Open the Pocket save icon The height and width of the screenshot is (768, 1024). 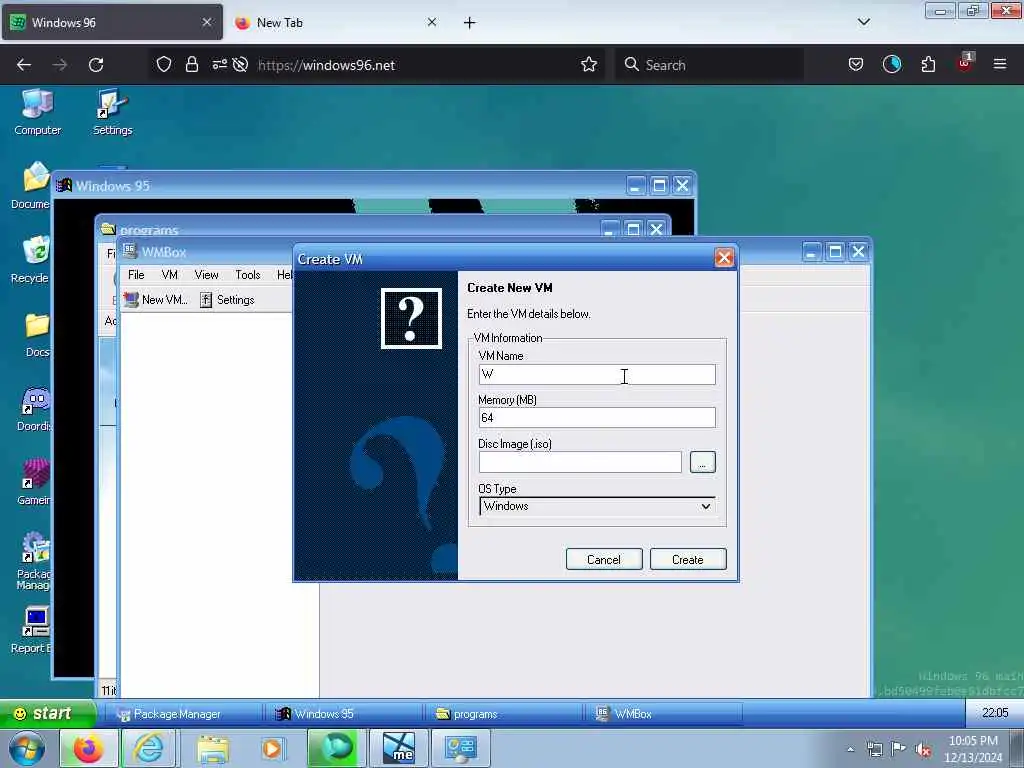[856, 65]
